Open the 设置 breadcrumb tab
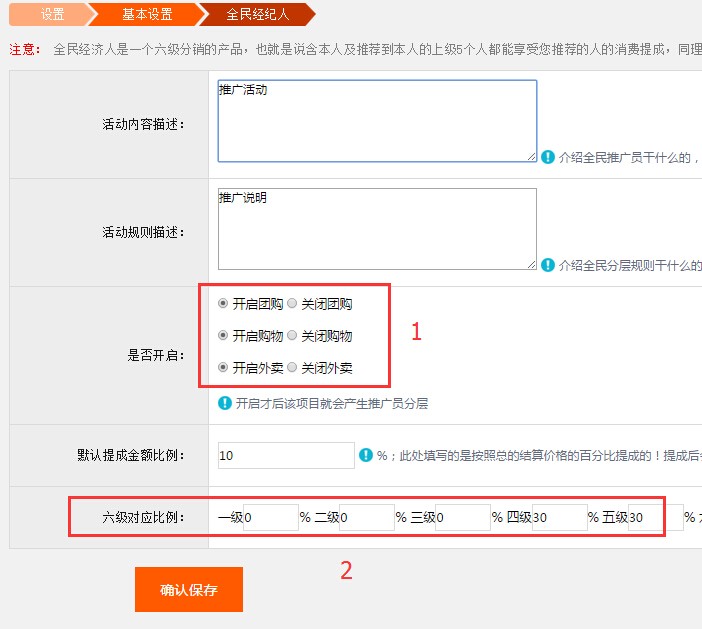This screenshot has width=702, height=629. 52,15
